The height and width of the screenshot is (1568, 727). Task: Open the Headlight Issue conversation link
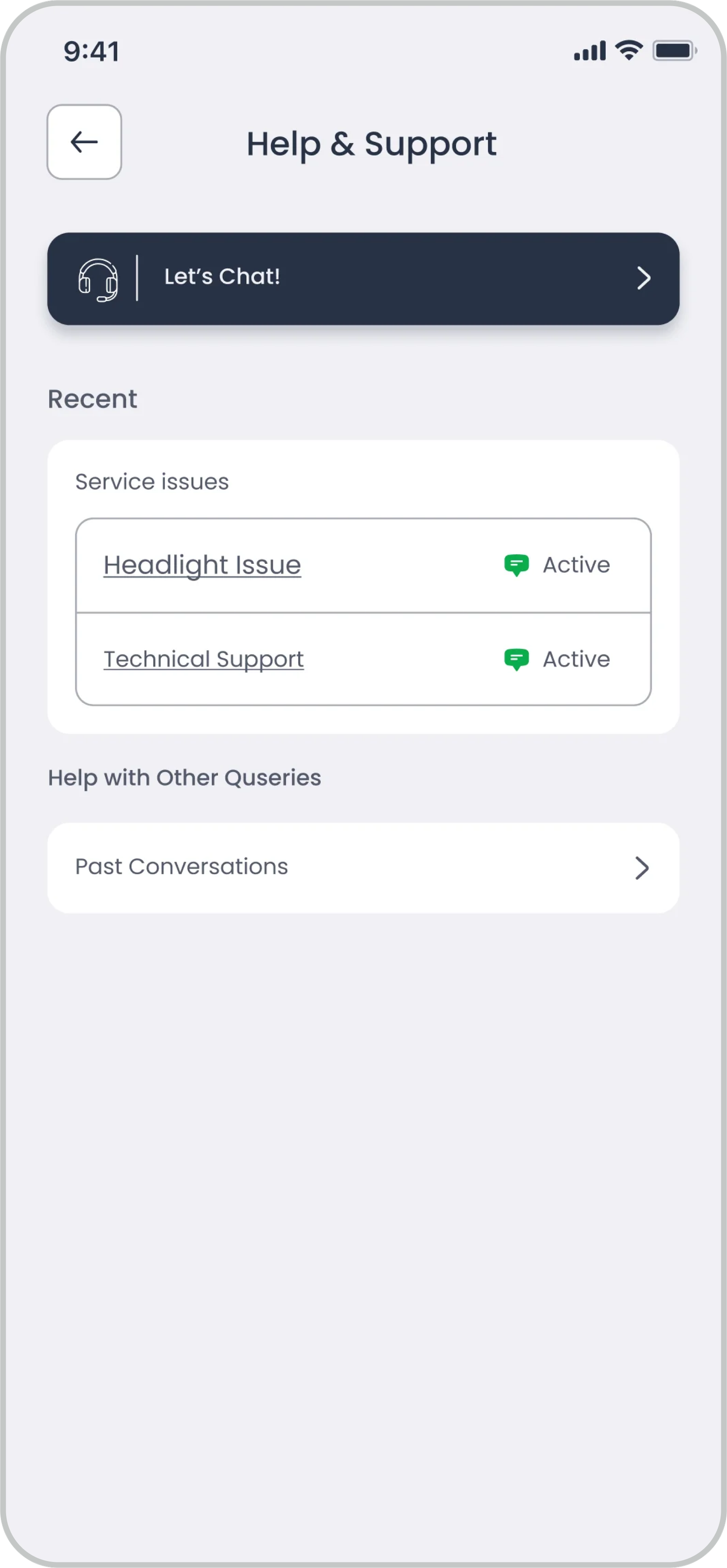(x=202, y=565)
